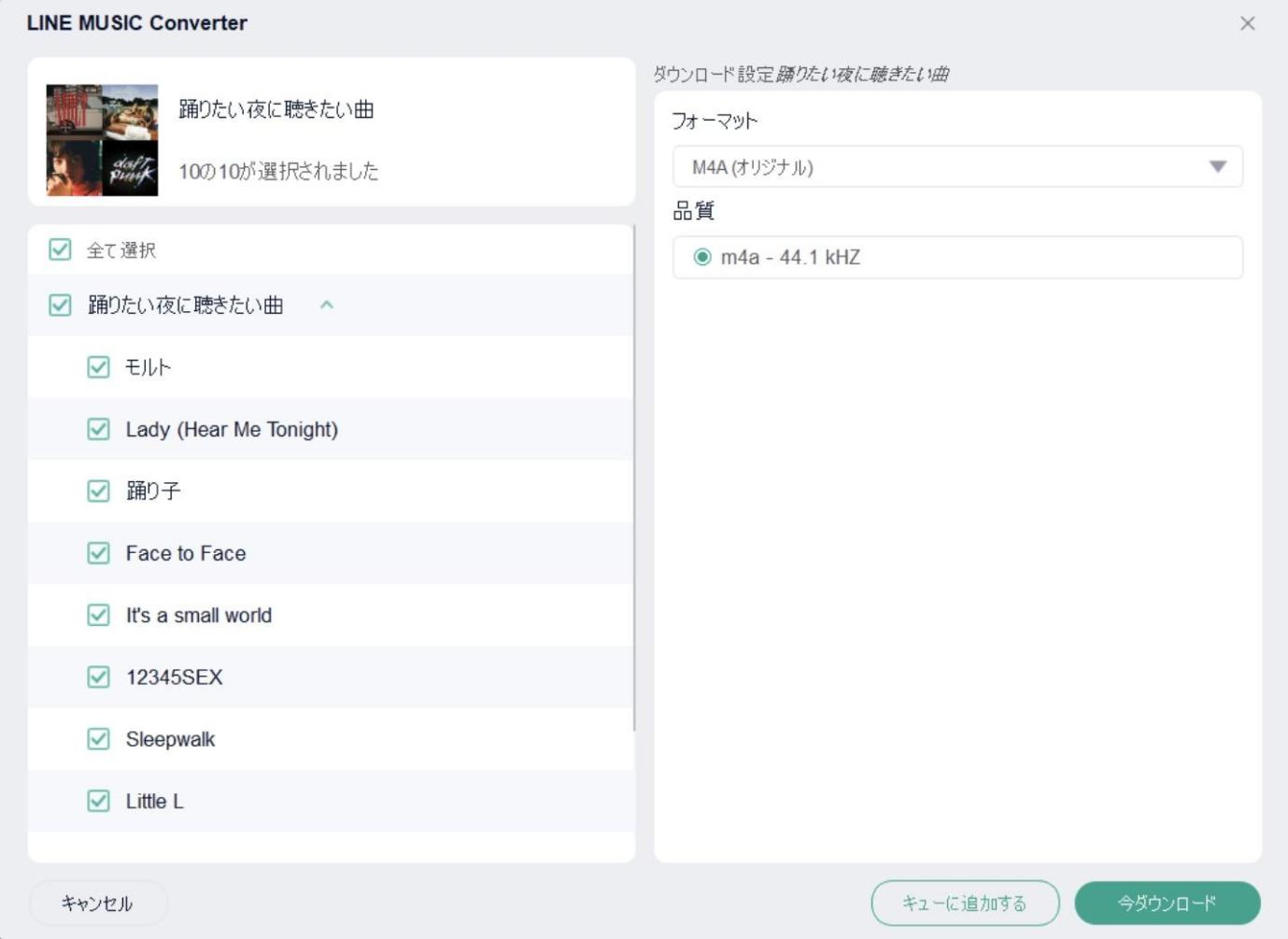Open the フォーマット M4A (オリジナル) dropdown
Screen dimensions: 1288x939
pyautogui.click(x=957, y=167)
